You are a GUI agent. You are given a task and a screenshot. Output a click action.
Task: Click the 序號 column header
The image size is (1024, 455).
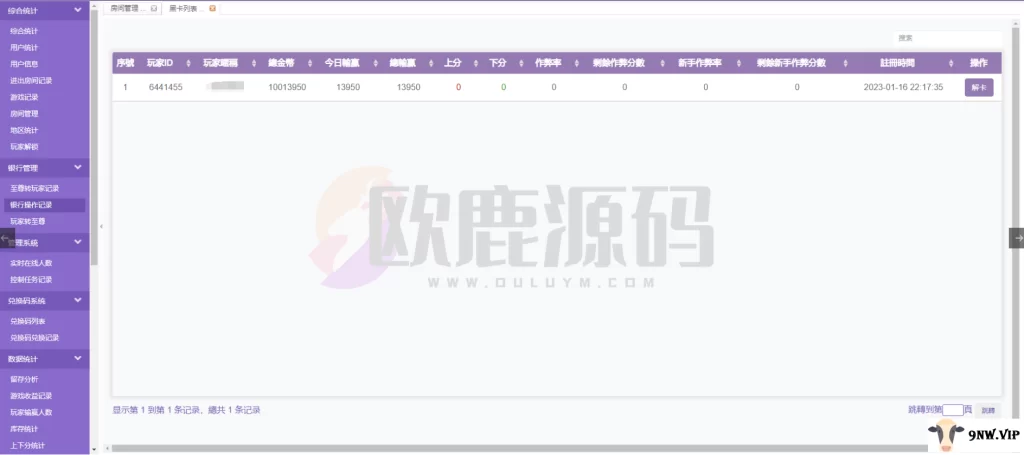(125, 63)
